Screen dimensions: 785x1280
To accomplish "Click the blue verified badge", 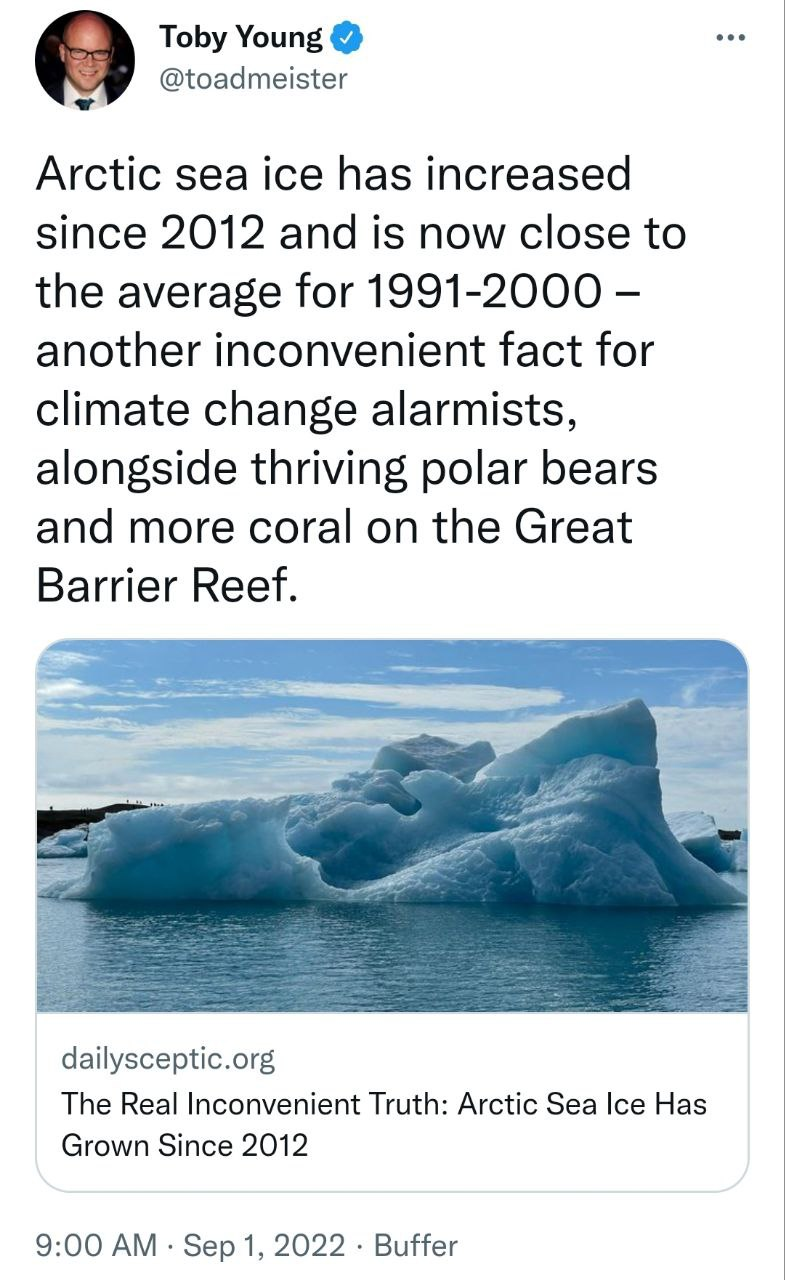I will [346, 39].
